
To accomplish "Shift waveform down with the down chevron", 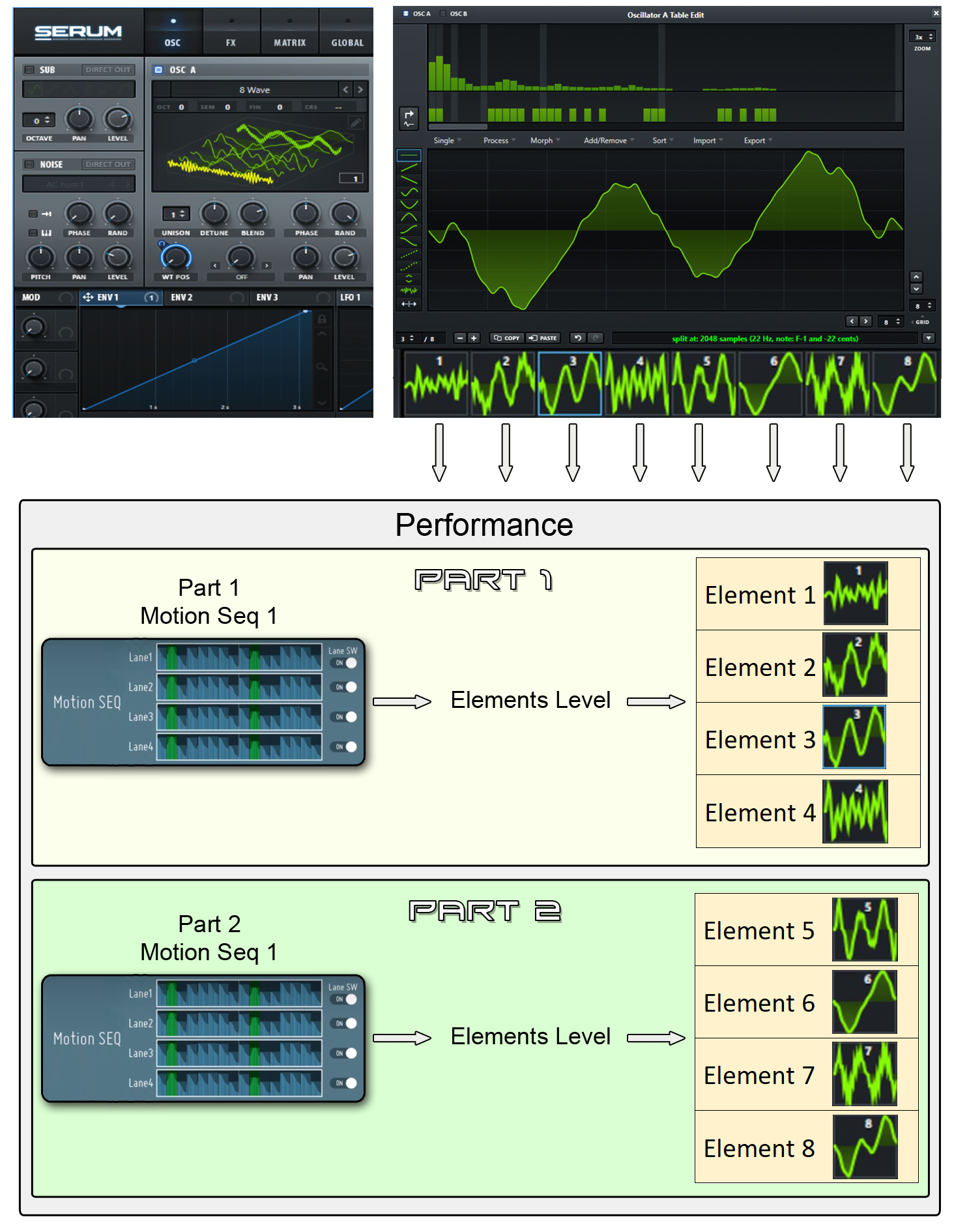I will point(916,288).
